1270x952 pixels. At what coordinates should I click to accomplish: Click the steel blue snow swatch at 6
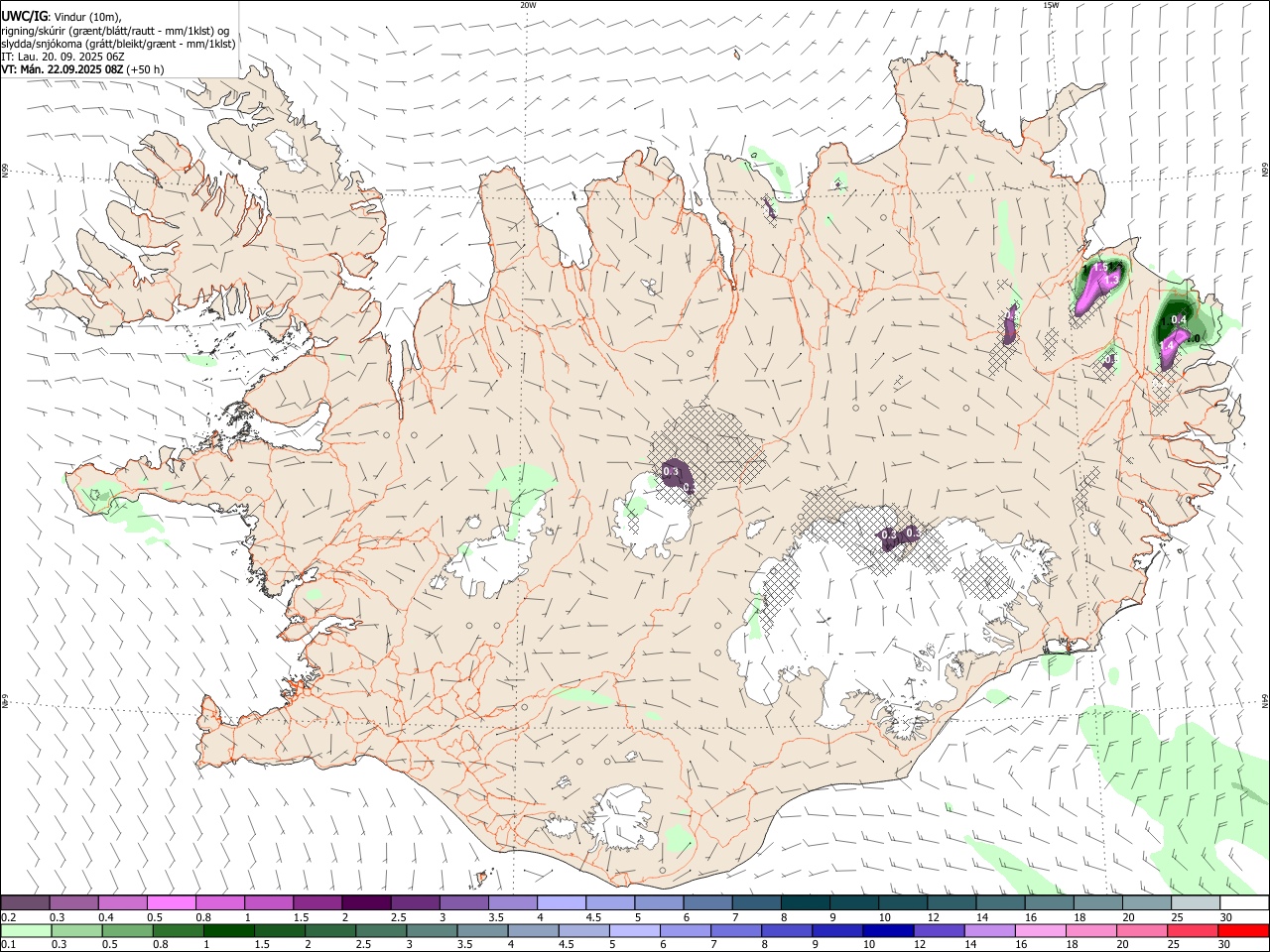coord(707,902)
